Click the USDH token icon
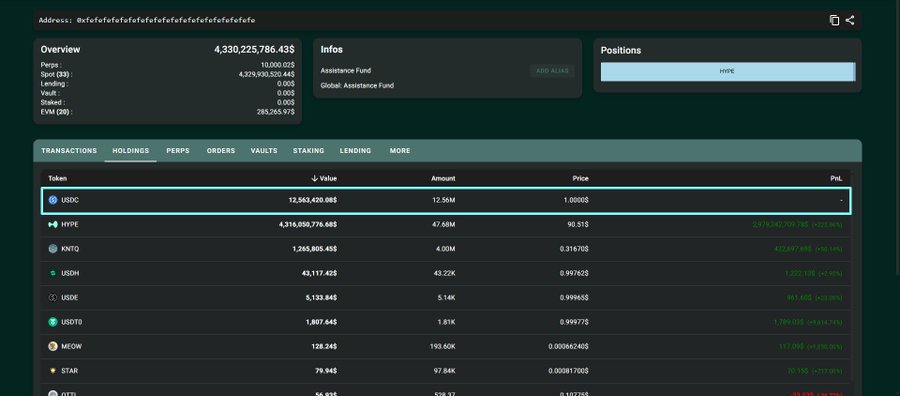This screenshot has height=396, width=900. [x=53, y=273]
